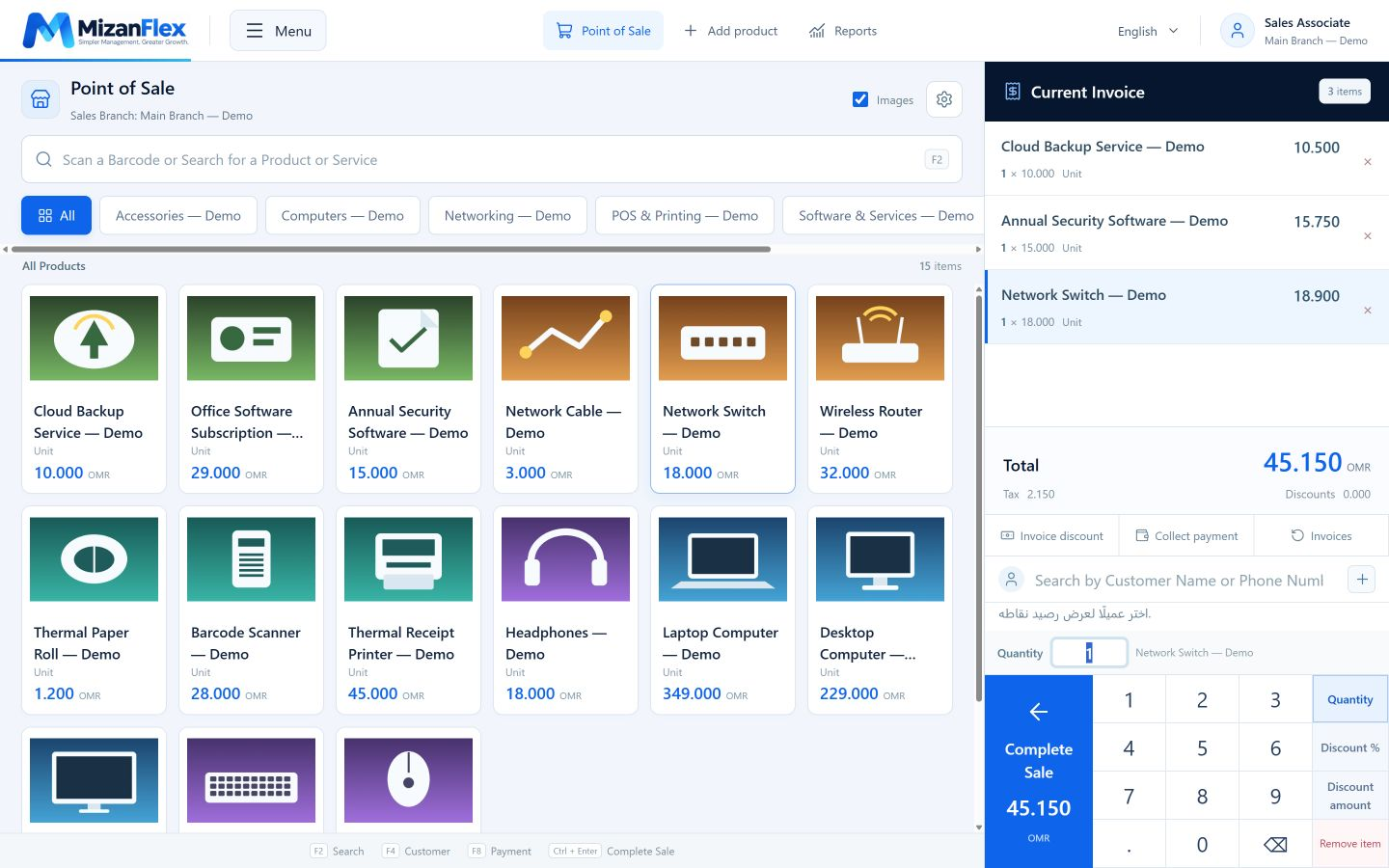This screenshot has height=868, width=1389.
Task: Open the POS settings gear icon
Action: [943, 99]
